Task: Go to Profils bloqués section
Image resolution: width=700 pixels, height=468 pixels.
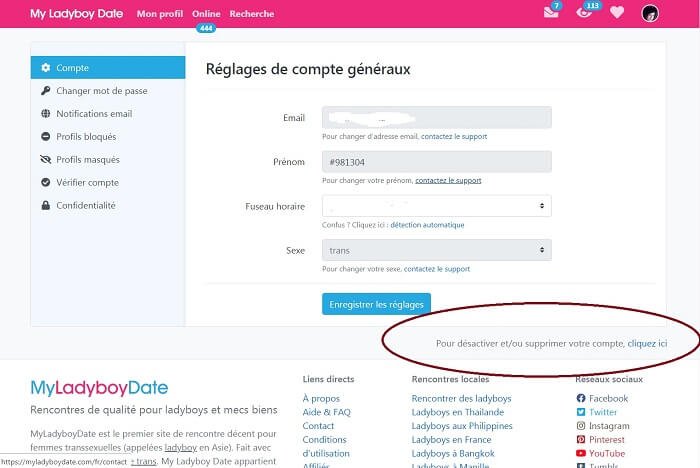Action: click(86, 137)
